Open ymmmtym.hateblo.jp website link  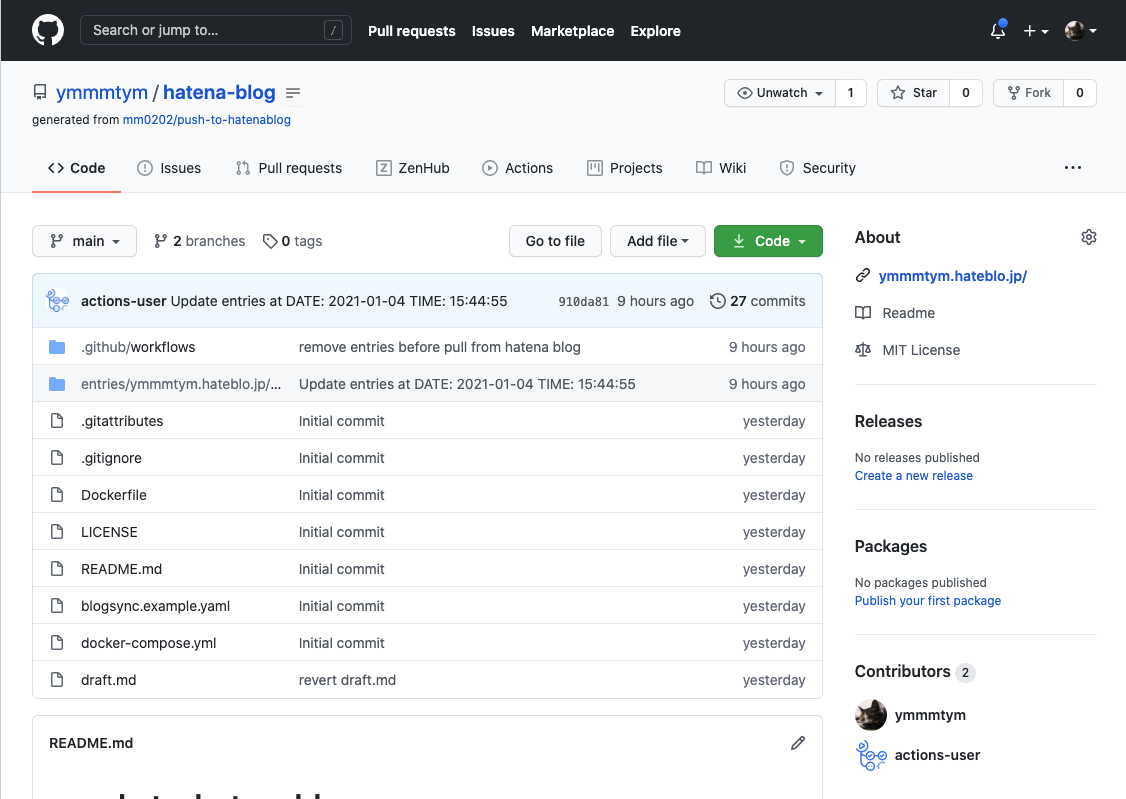coord(953,276)
